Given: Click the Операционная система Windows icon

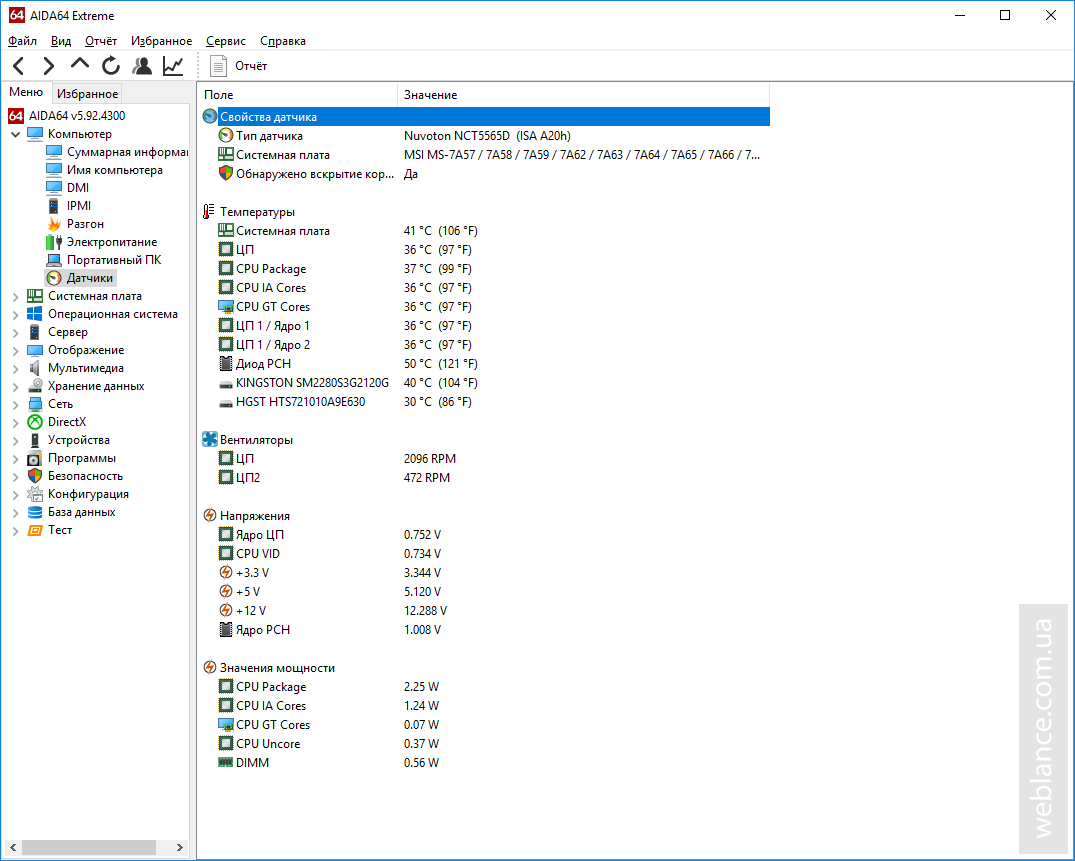Looking at the screenshot, I should click(35, 314).
